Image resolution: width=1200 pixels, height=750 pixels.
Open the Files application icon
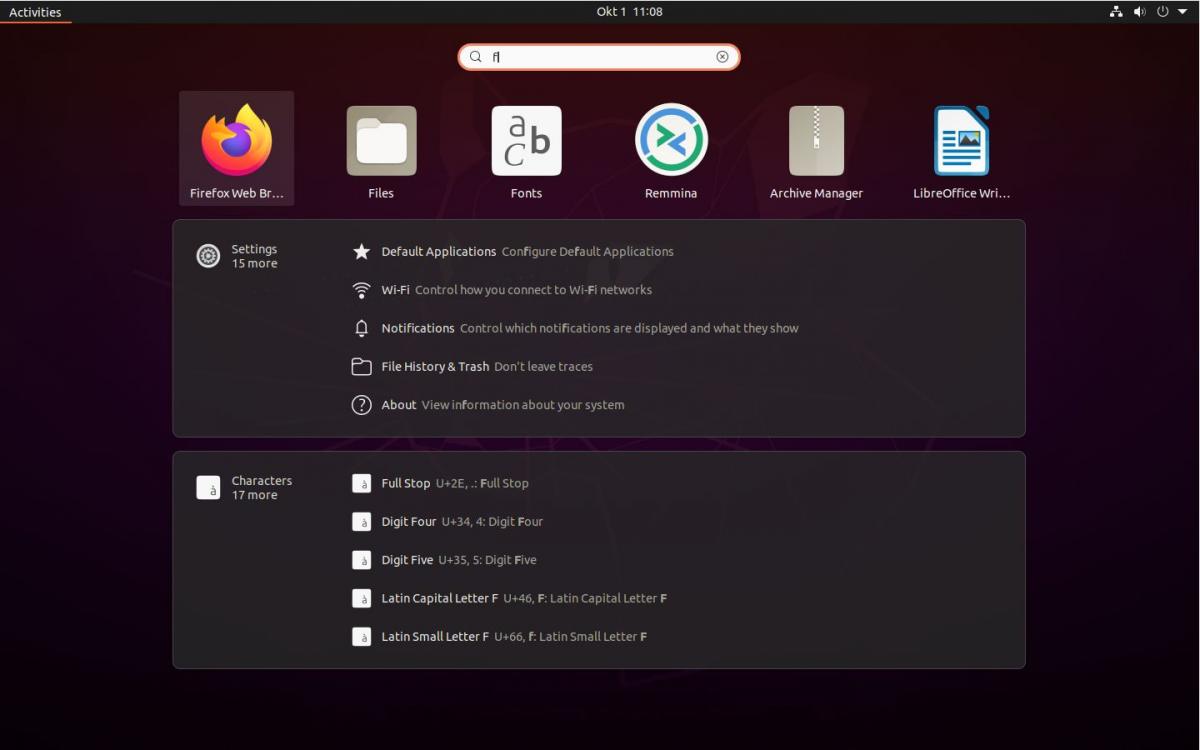[381, 147]
